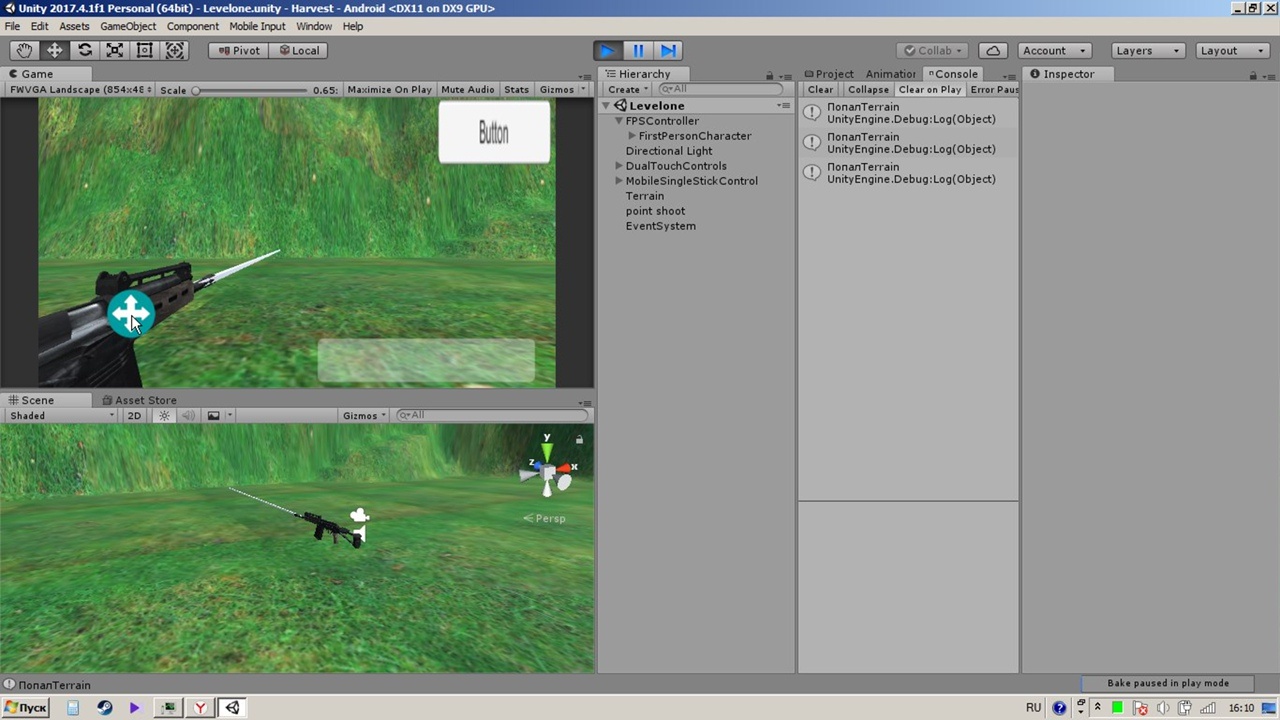
Task: Switch to the Animation tab
Action: point(890,74)
